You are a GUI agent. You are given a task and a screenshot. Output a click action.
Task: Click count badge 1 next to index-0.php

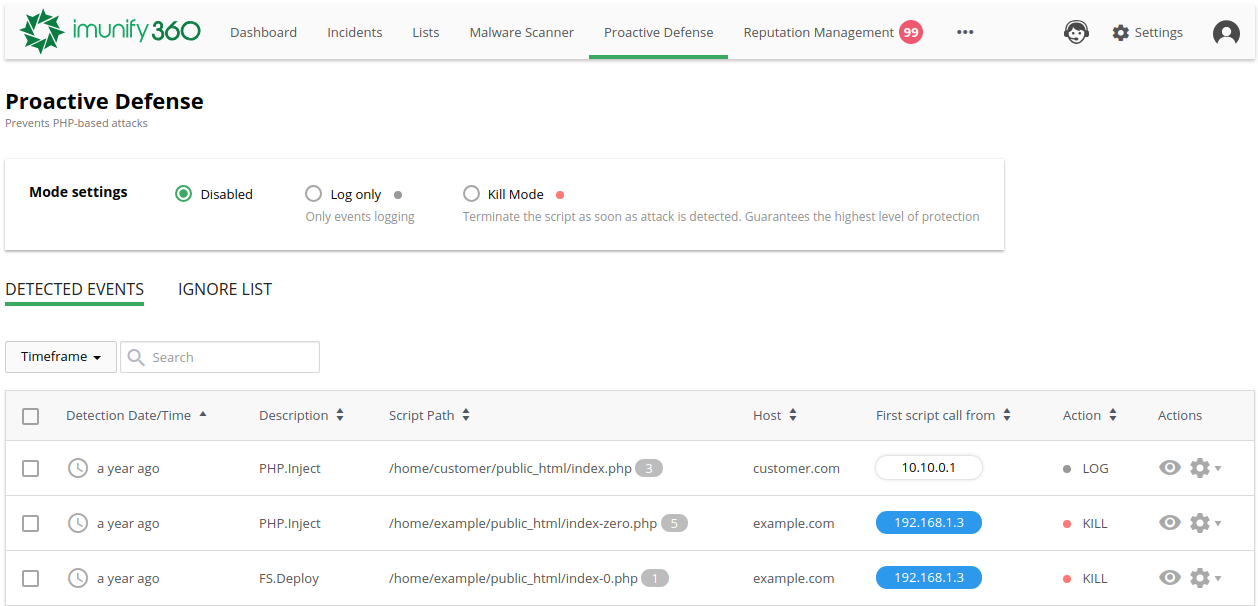[x=655, y=578]
